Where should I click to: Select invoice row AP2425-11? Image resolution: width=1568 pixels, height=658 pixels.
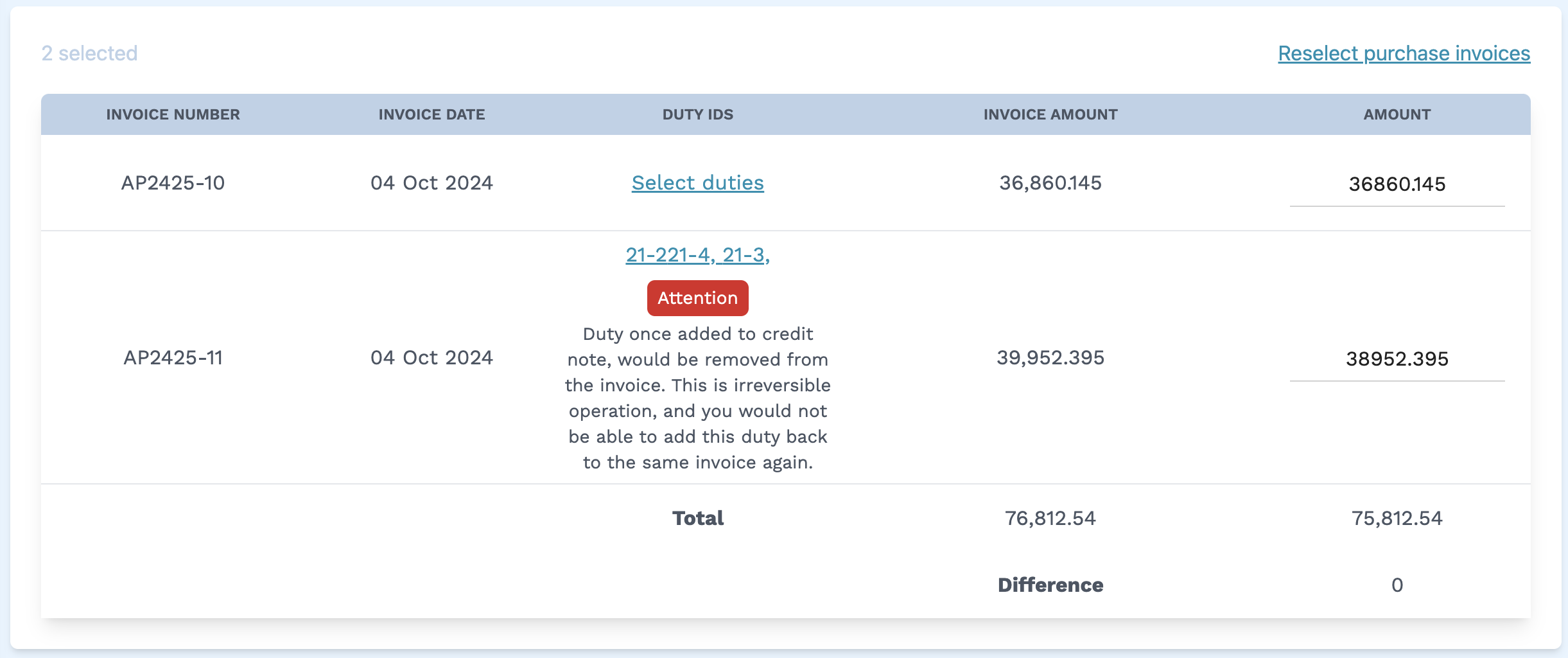(174, 358)
